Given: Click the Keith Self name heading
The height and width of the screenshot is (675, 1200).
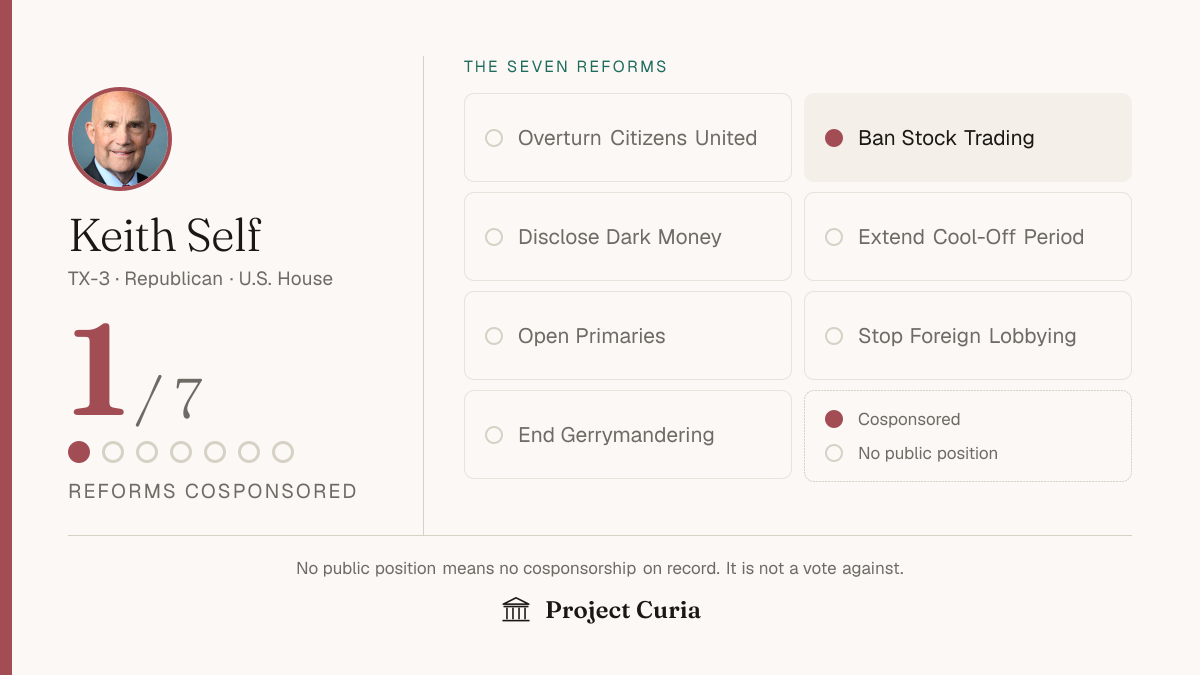Looking at the screenshot, I should pos(165,236).
